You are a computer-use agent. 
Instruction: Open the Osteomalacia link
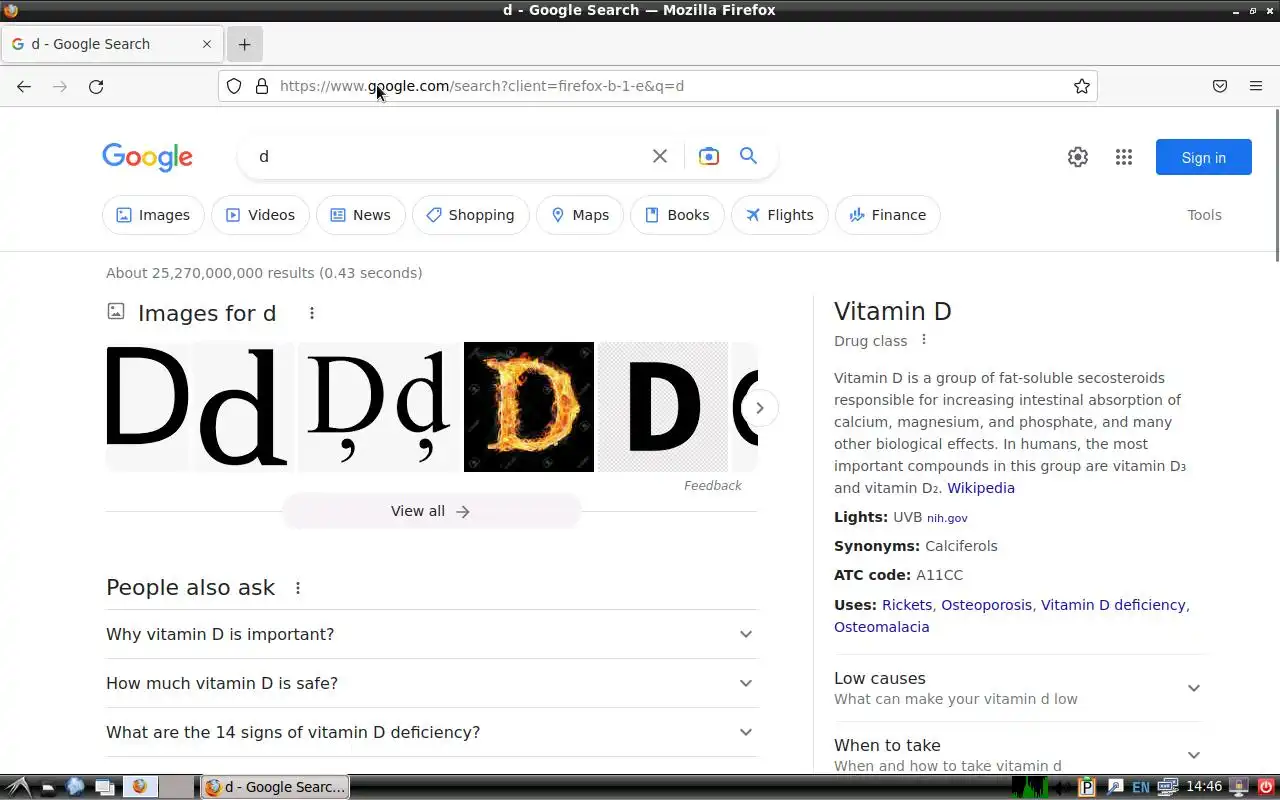(x=882, y=627)
